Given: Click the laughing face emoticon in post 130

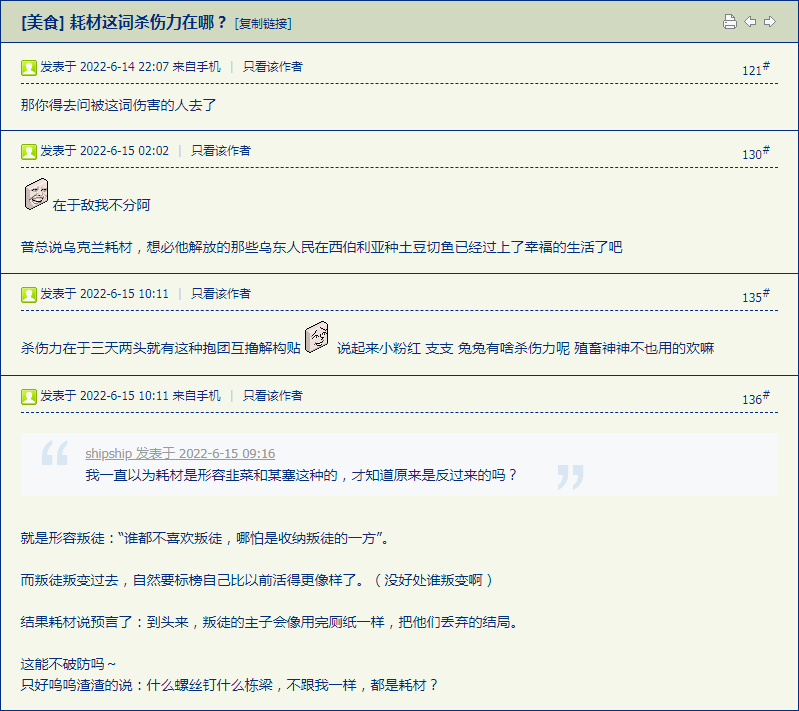Looking at the screenshot, I should coord(37,194).
